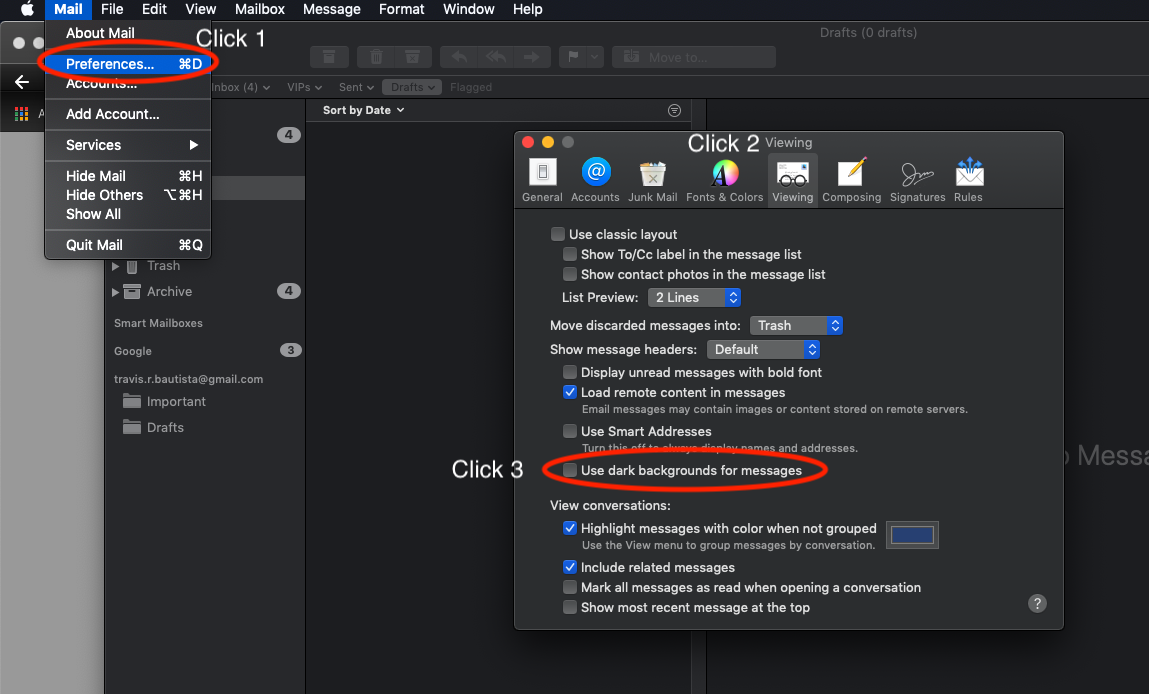Image resolution: width=1149 pixels, height=694 pixels.
Task: Click the Flagged favorites bar button
Action: click(470, 87)
